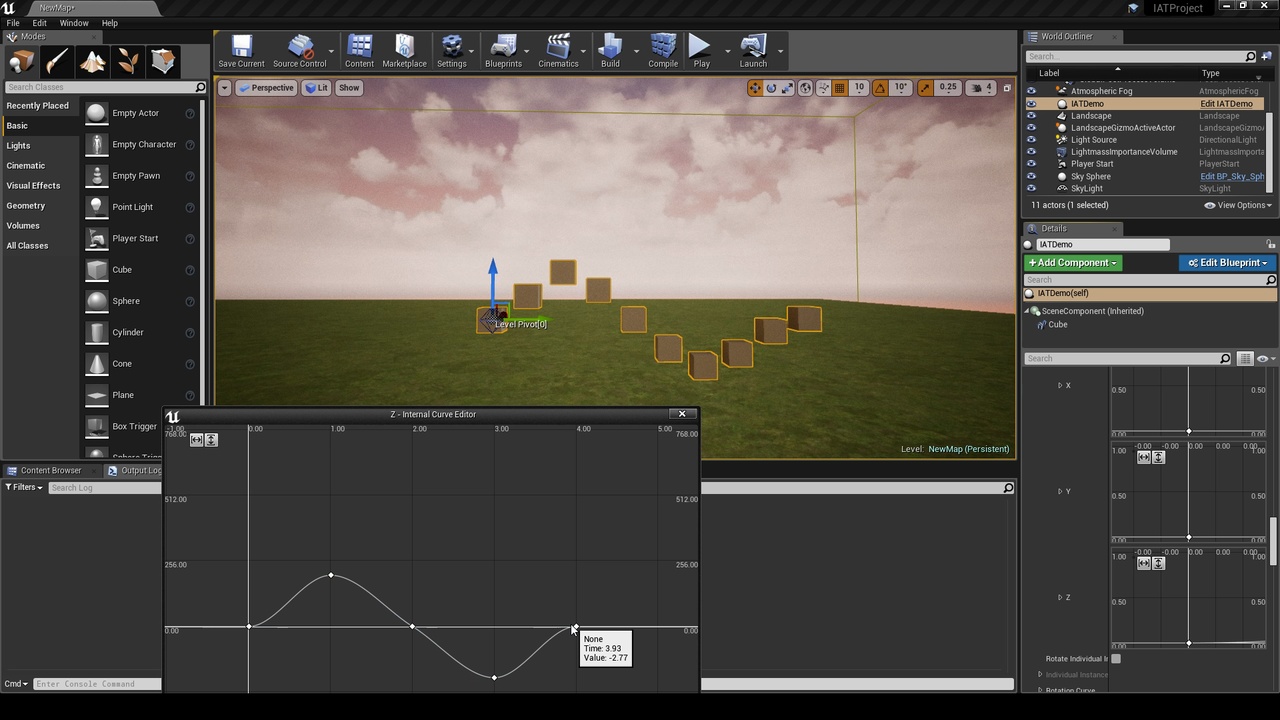The width and height of the screenshot is (1280, 720).
Task: Click surface snapping icon in viewport toolbar
Action: (x=824, y=88)
